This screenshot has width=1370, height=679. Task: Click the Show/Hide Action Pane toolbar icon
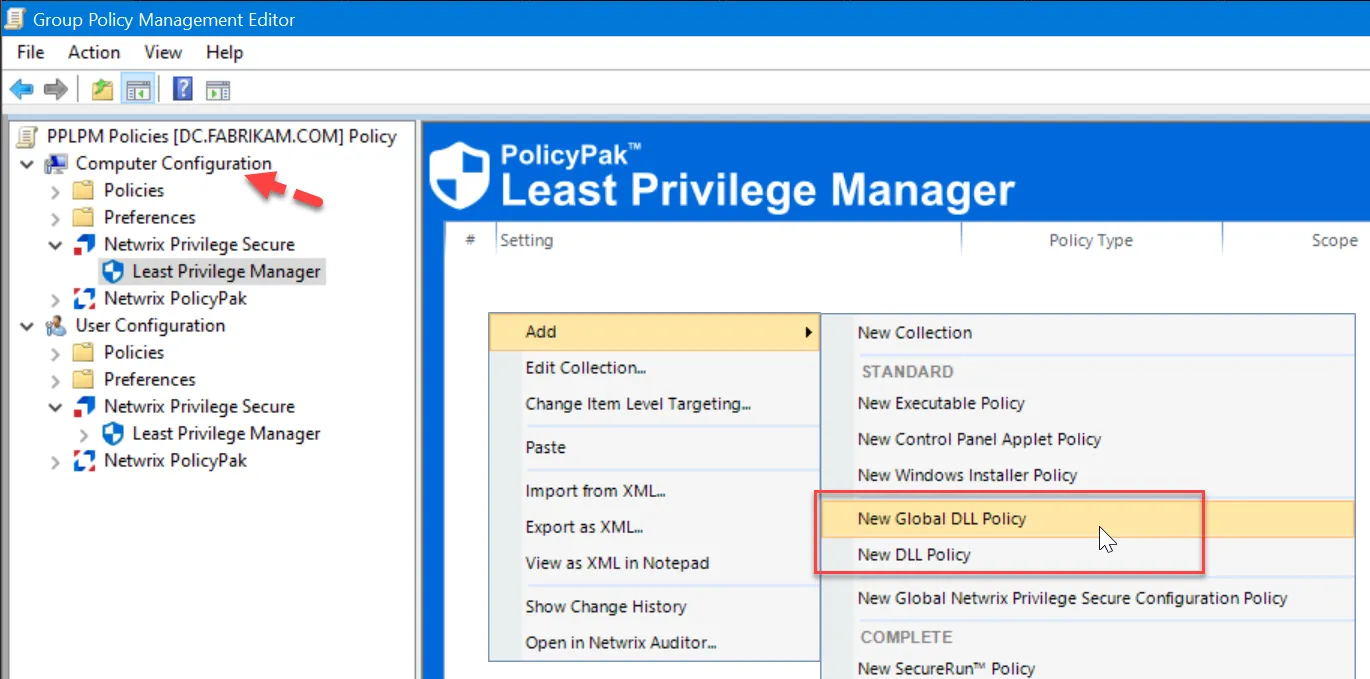218,88
